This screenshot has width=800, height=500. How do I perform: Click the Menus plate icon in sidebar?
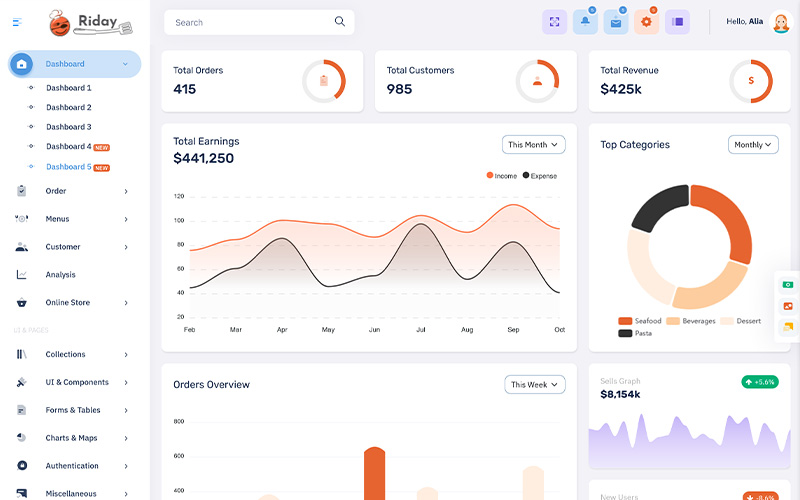pyautogui.click(x=21, y=219)
